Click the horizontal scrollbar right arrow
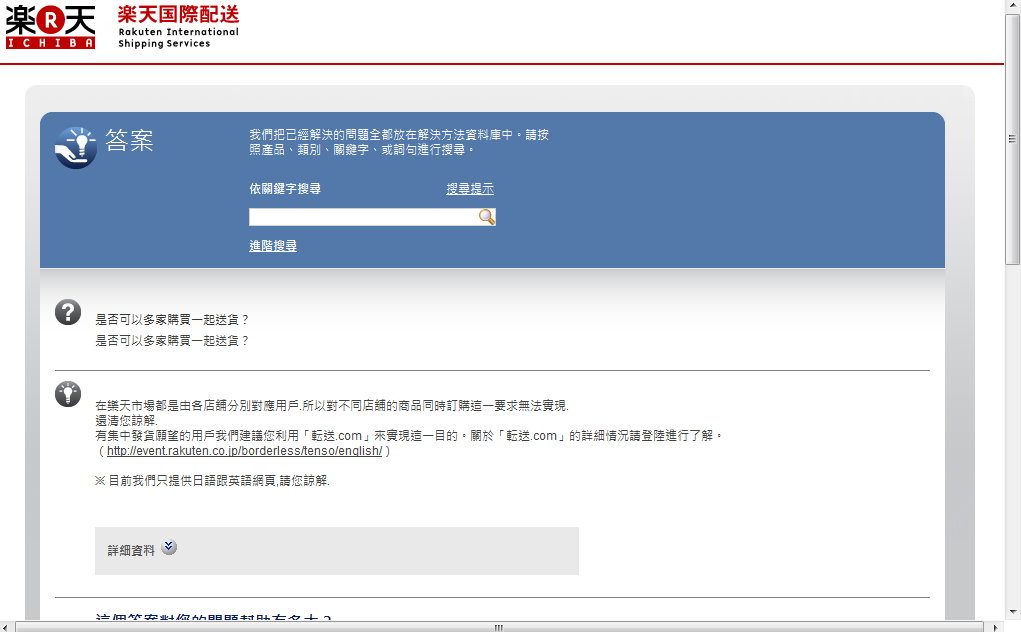The width and height of the screenshot is (1021, 632). 996,627
